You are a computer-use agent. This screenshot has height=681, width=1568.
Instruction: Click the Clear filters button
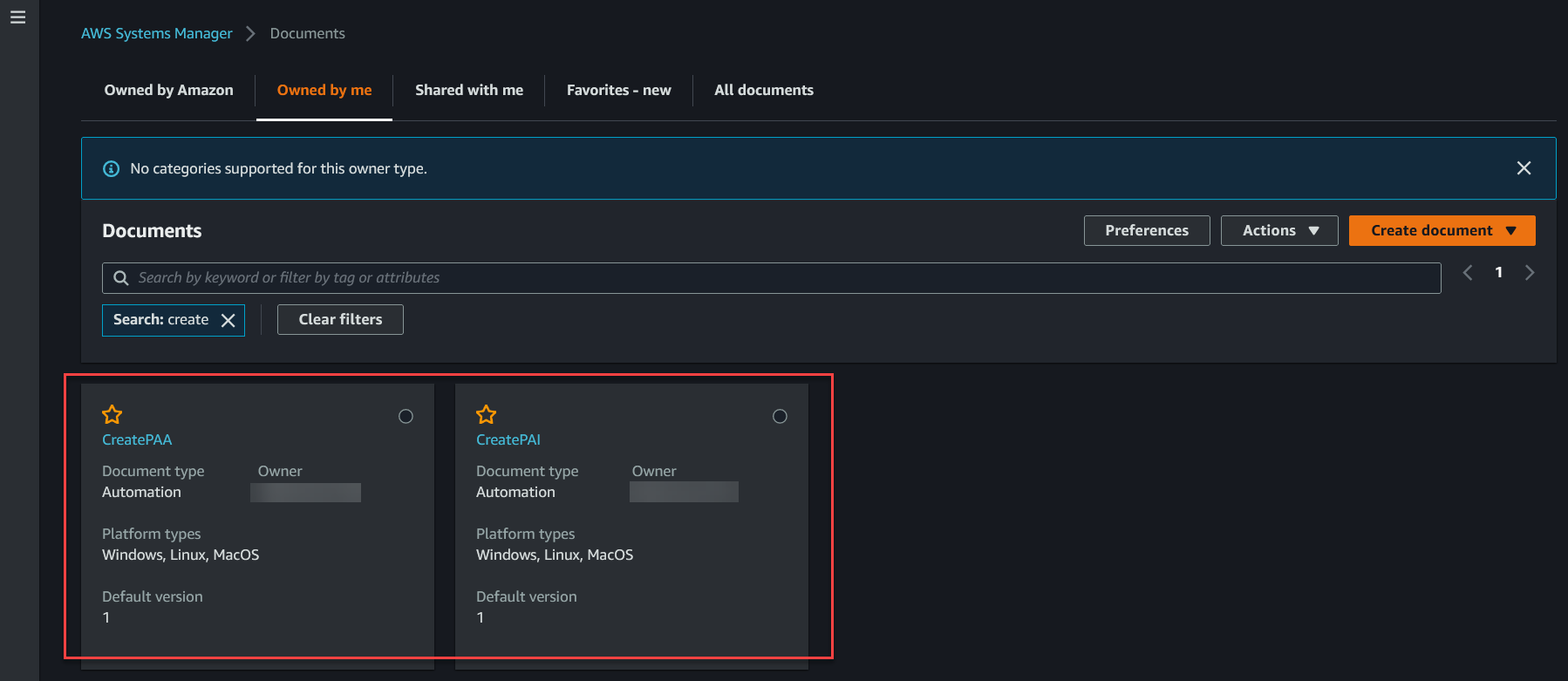pyautogui.click(x=340, y=319)
